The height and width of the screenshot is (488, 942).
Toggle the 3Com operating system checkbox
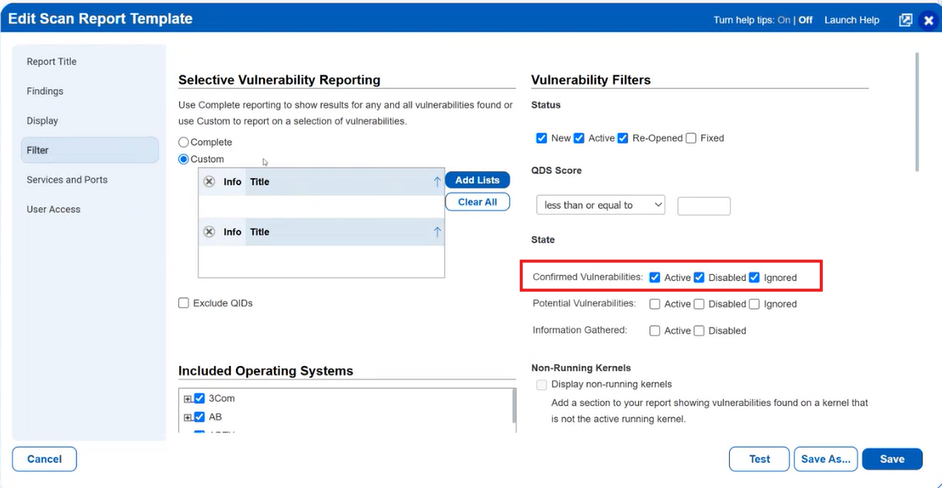pyautogui.click(x=200, y=398)
